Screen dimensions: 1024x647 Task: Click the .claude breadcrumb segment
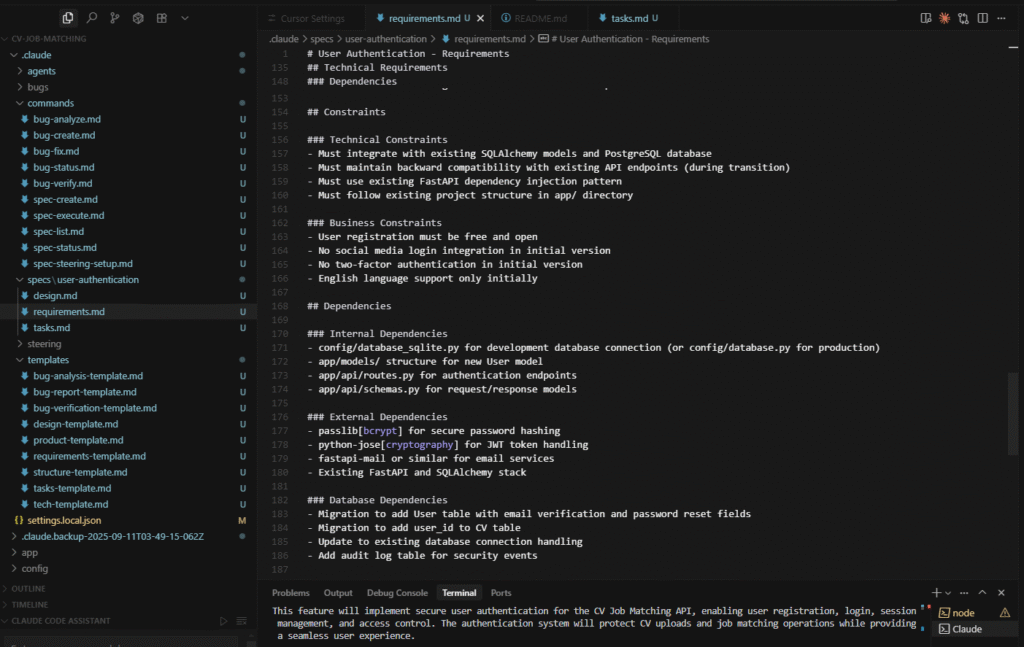click(x=283, y=39)
